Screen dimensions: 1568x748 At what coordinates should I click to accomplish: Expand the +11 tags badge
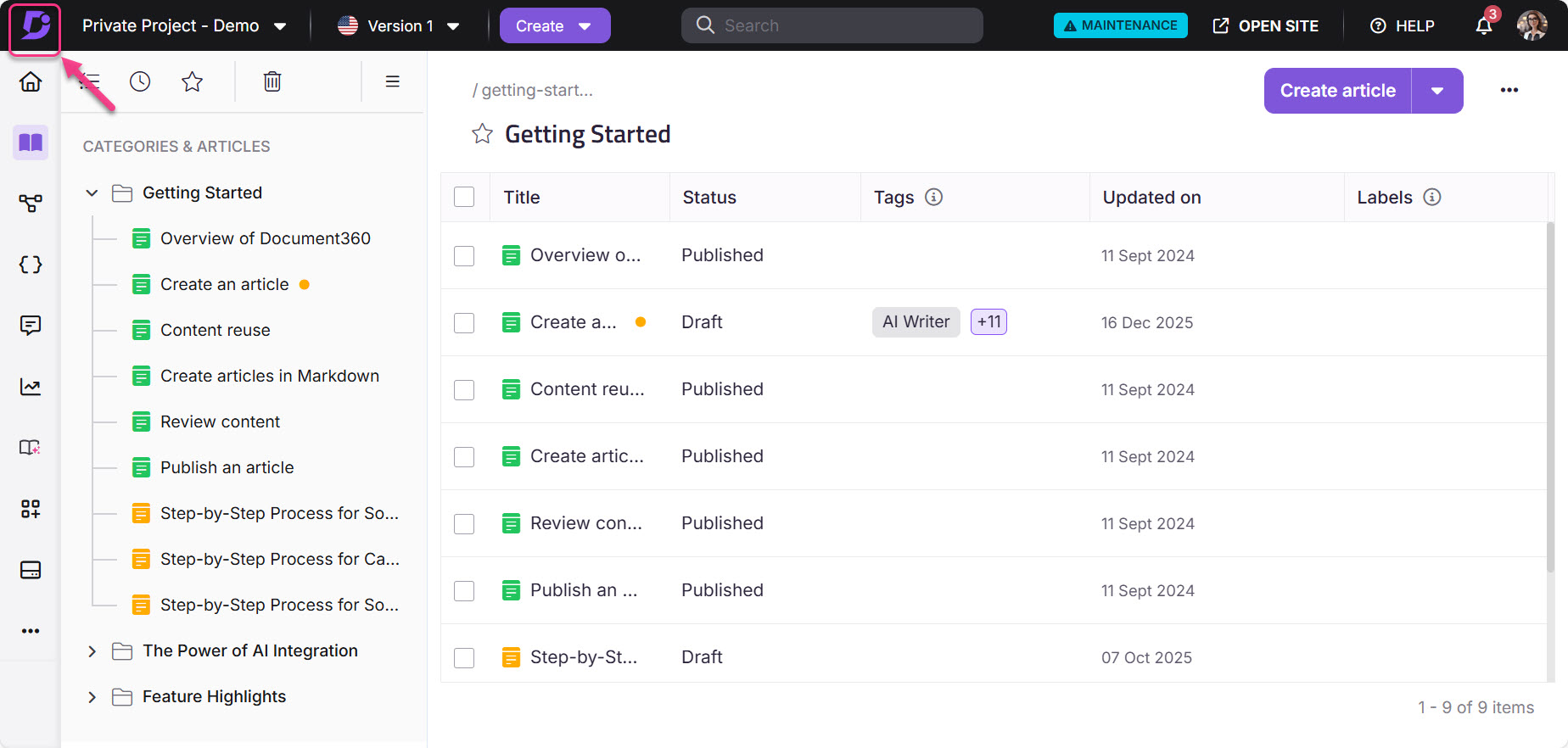[x=988, y=322]
